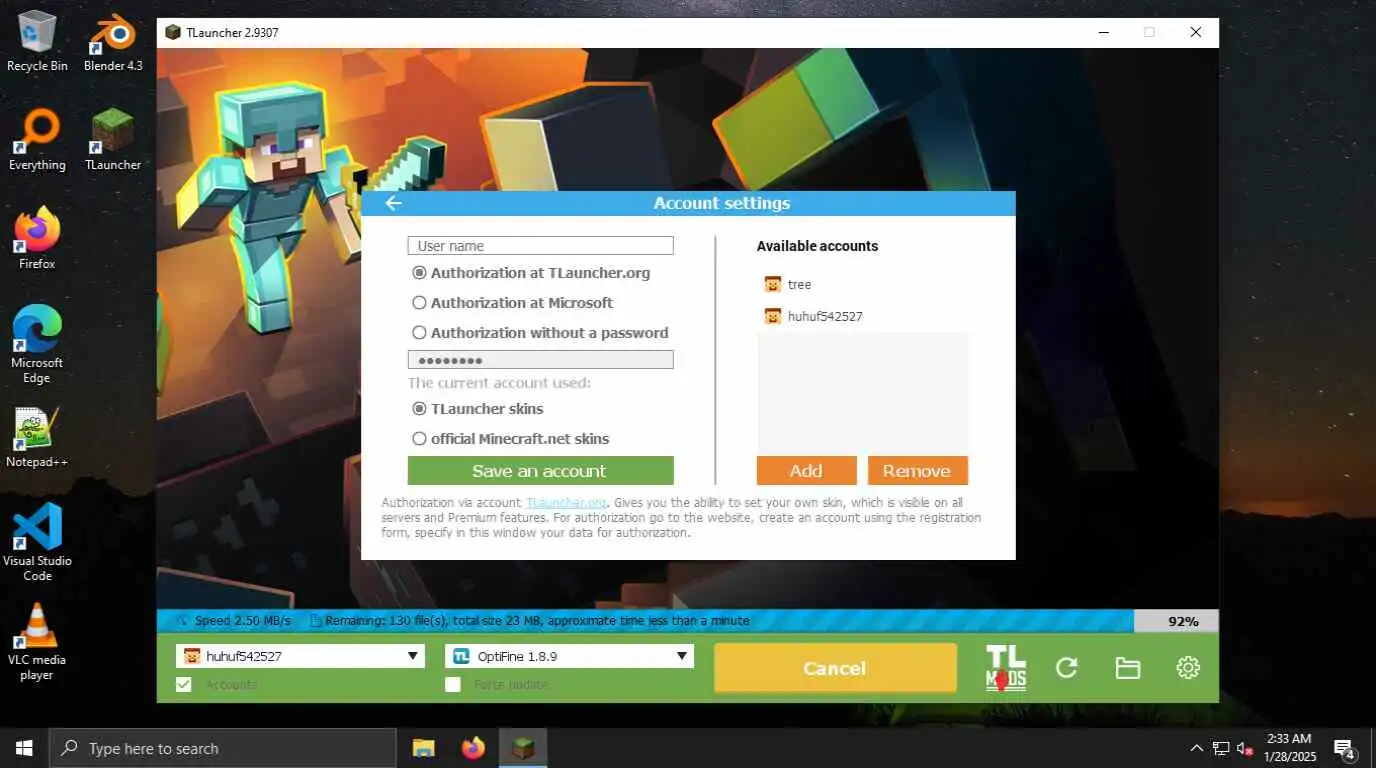Open the Visual Studio Code desktop shortcut
The image size is (1376, 768).
tap(37, 542)
